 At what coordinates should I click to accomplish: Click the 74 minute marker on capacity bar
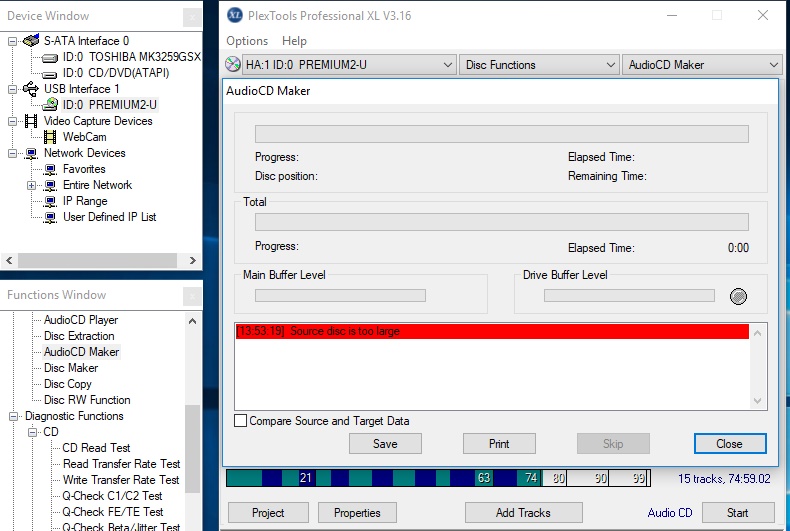coord(531,478)
